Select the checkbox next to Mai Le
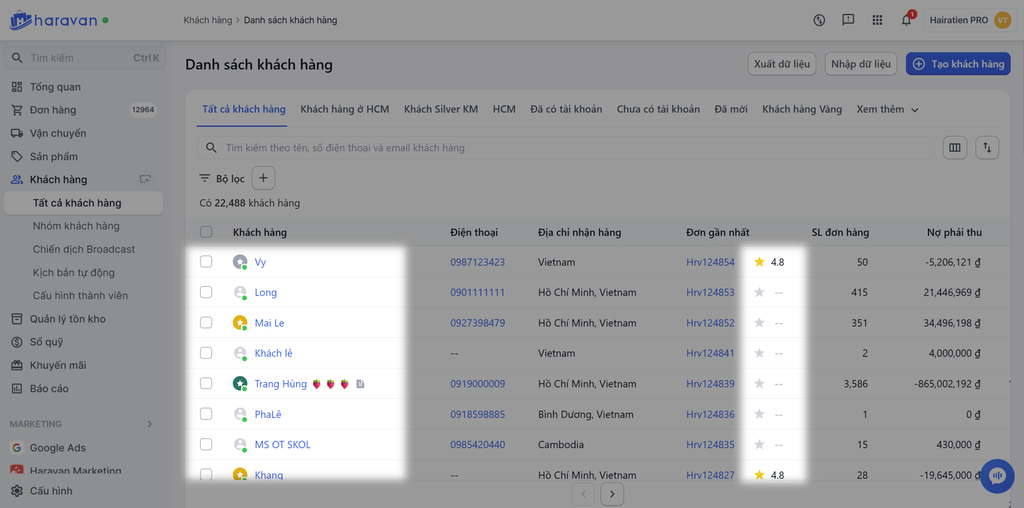Screen dimensions: 1024x508 [x=206, y=323]
